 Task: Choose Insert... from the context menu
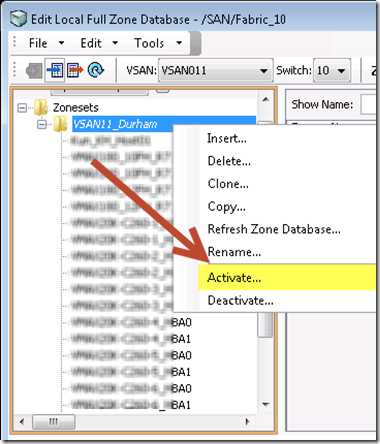click(227, 138)
